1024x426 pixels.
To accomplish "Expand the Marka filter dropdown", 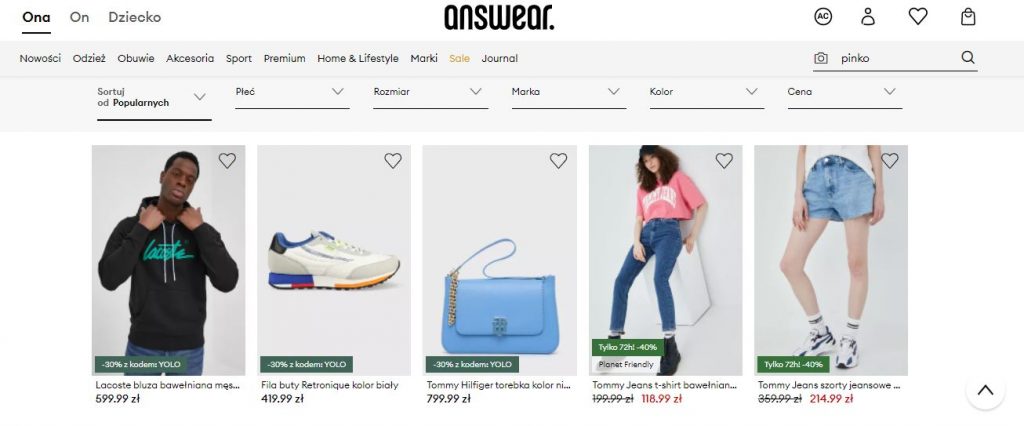I will click(x=569, y=94).
